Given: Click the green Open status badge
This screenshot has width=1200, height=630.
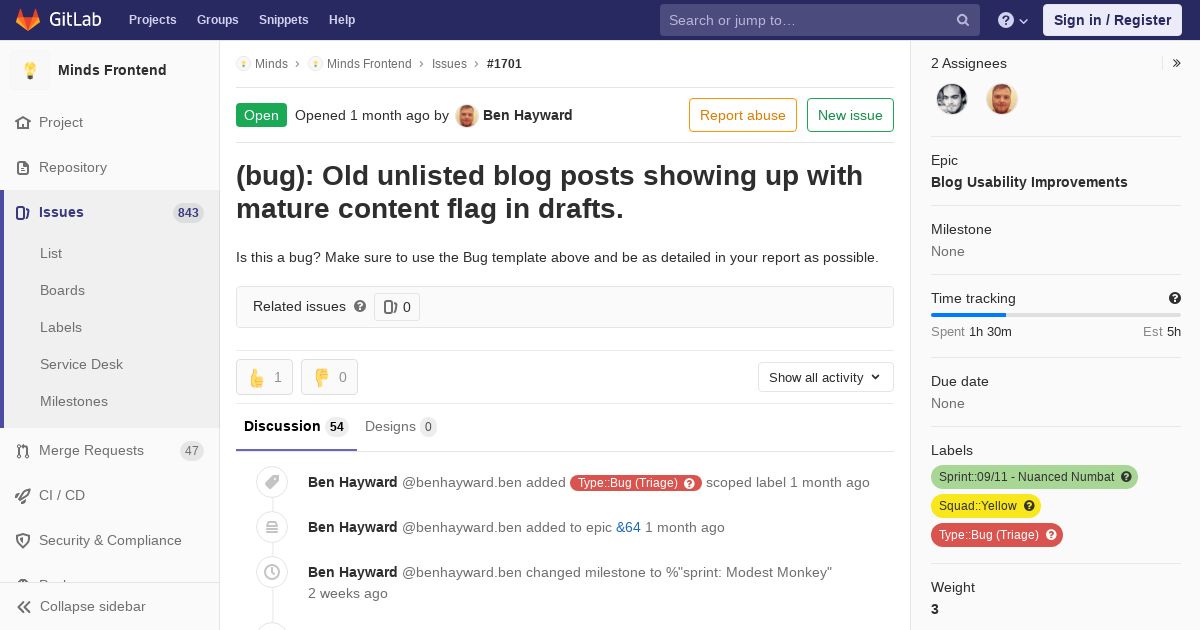Looking at the screenshot, I should pos(261,115).
